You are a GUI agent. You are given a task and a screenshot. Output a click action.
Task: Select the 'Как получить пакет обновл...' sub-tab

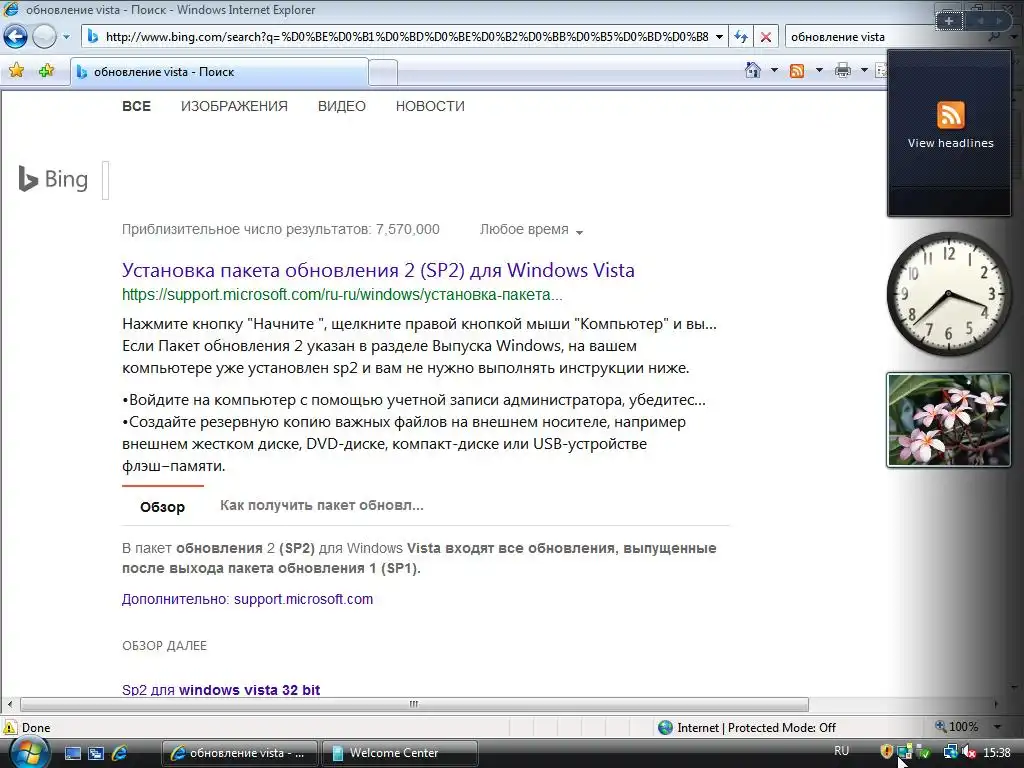tap(321, 505)
